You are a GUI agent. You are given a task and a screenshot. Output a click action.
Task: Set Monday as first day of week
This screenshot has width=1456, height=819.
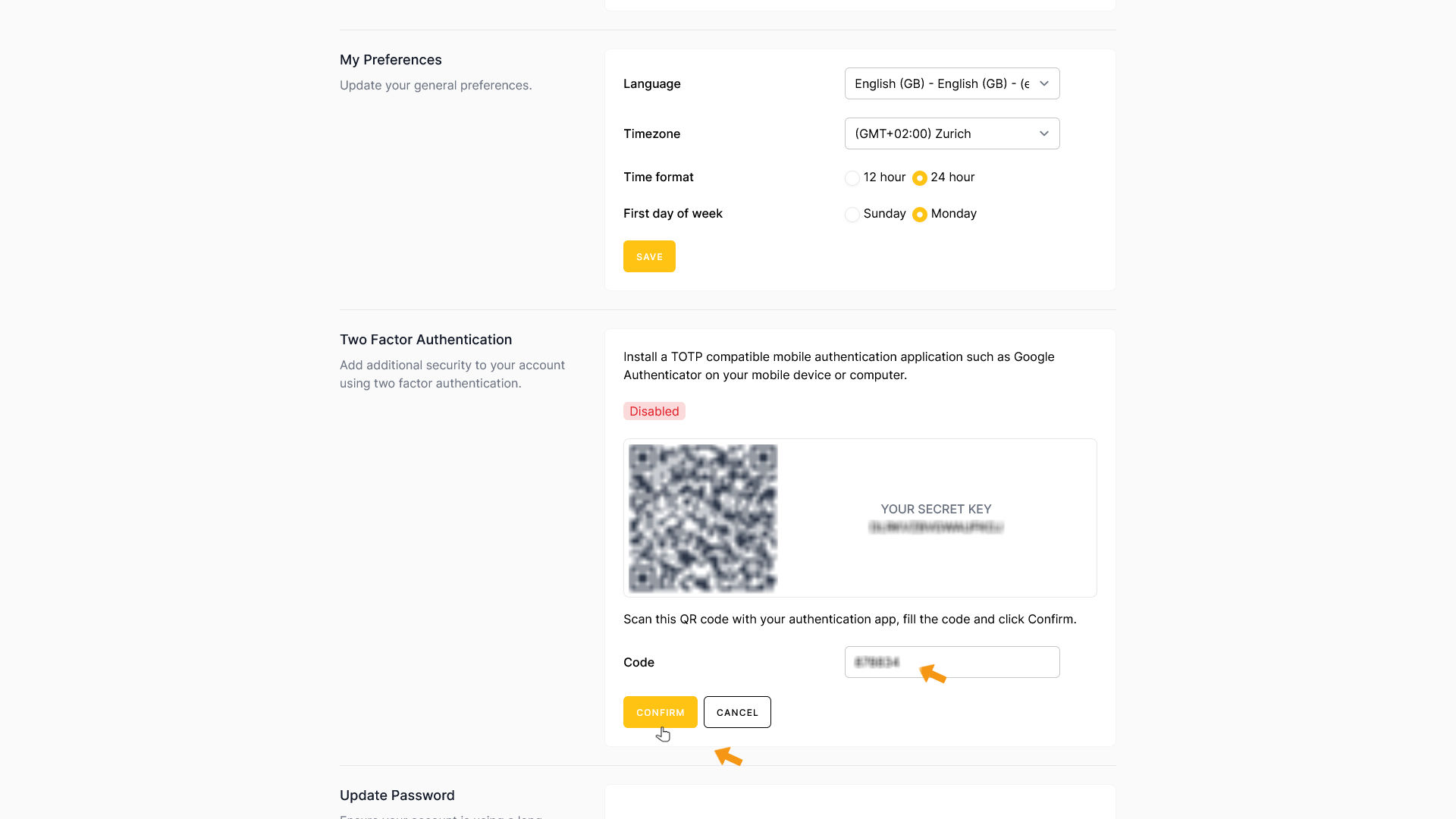(x=920, y=215)
